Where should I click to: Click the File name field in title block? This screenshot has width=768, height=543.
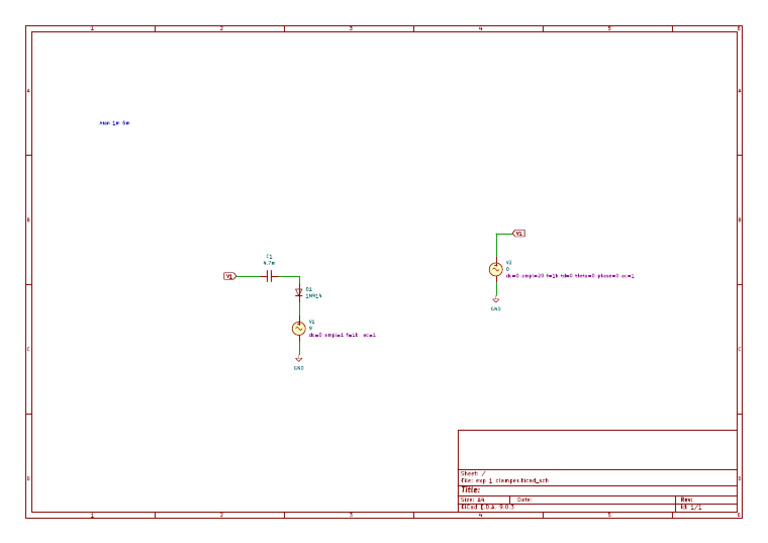(x=505, y=481)
